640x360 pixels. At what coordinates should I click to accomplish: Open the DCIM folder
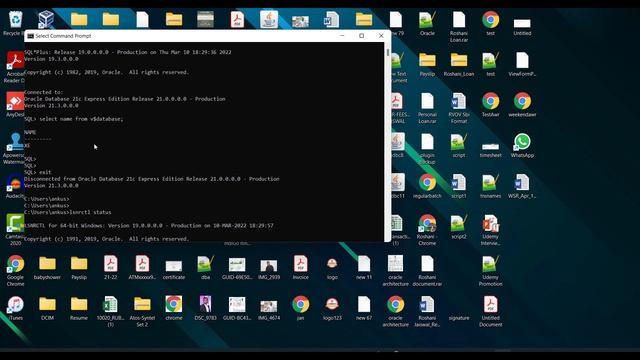(x=47, y=308)
